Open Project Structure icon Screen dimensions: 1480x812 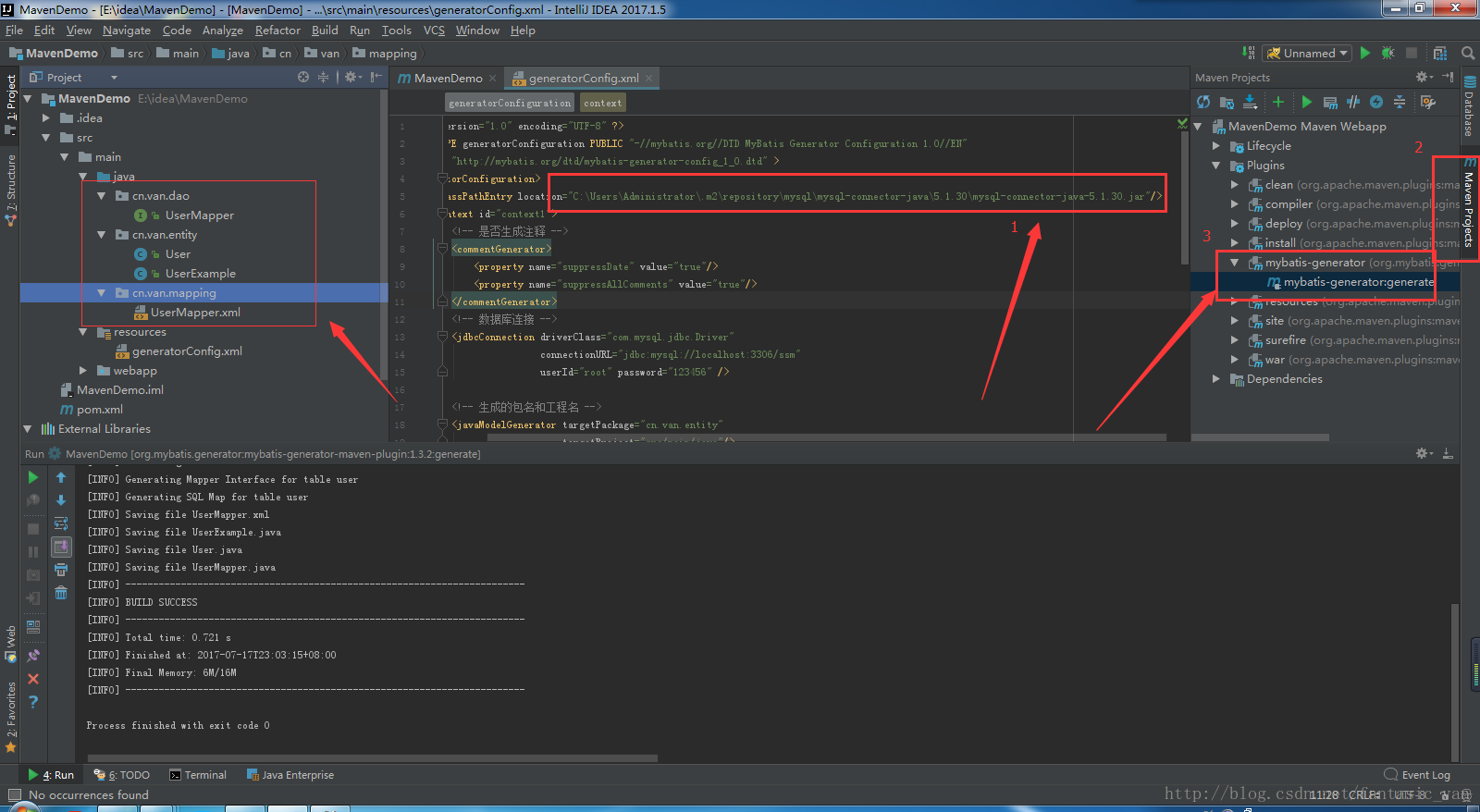1440,53
